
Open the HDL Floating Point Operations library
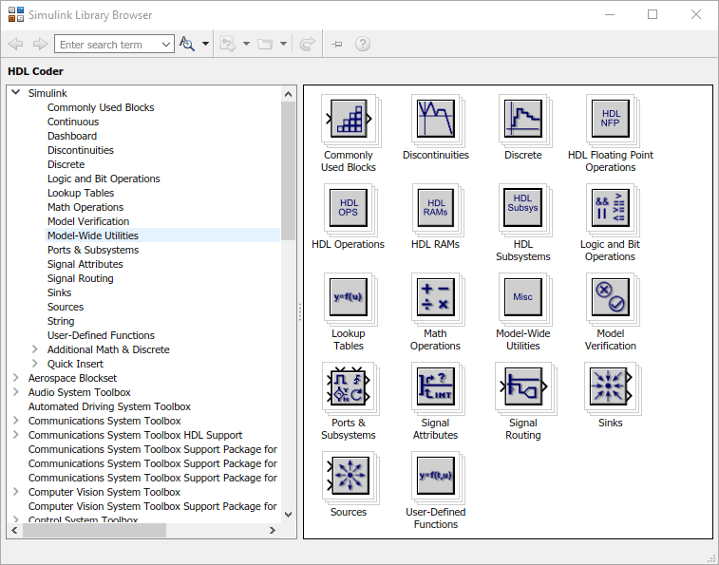point(610,120)
